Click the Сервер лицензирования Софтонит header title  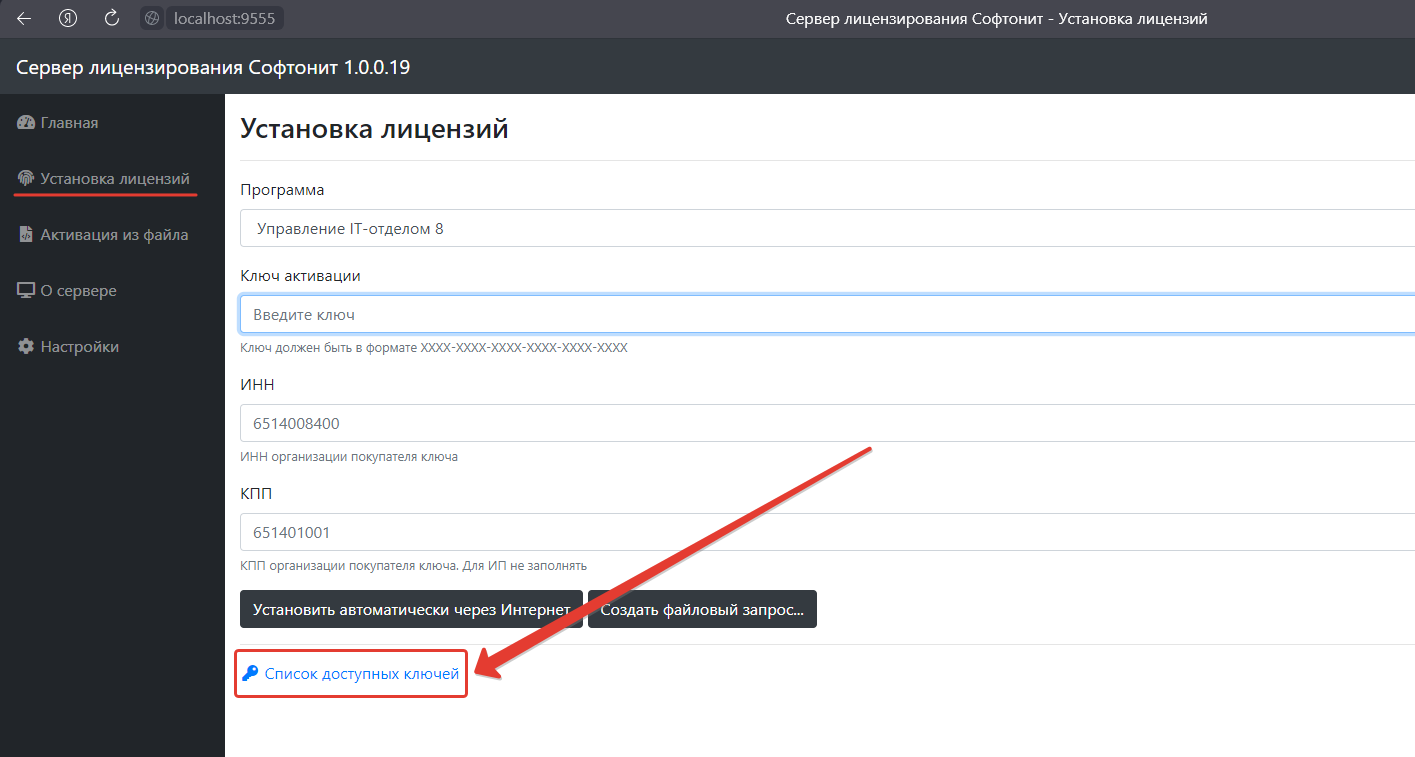213,67
